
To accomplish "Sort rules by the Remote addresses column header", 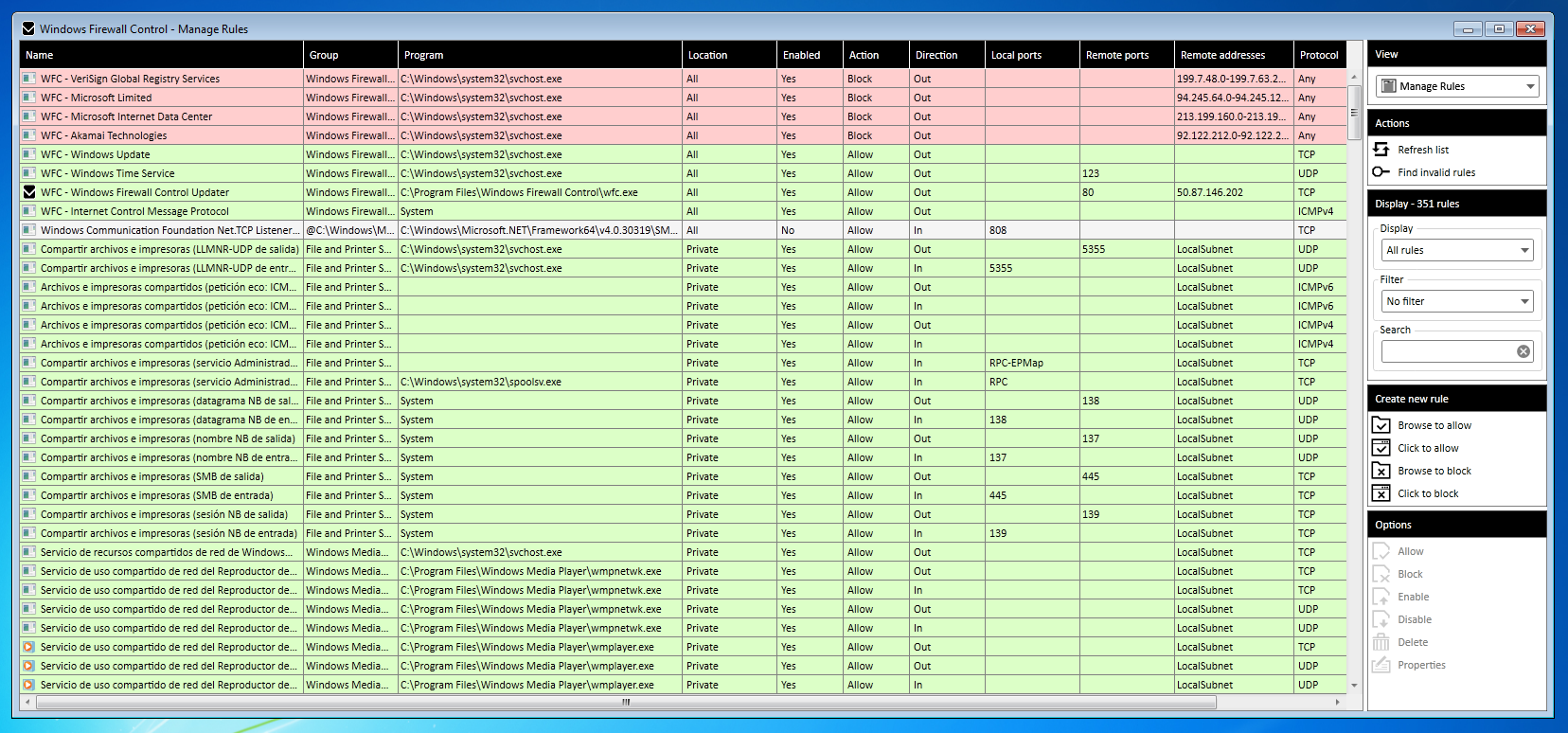I will (x=1234, y=55).
